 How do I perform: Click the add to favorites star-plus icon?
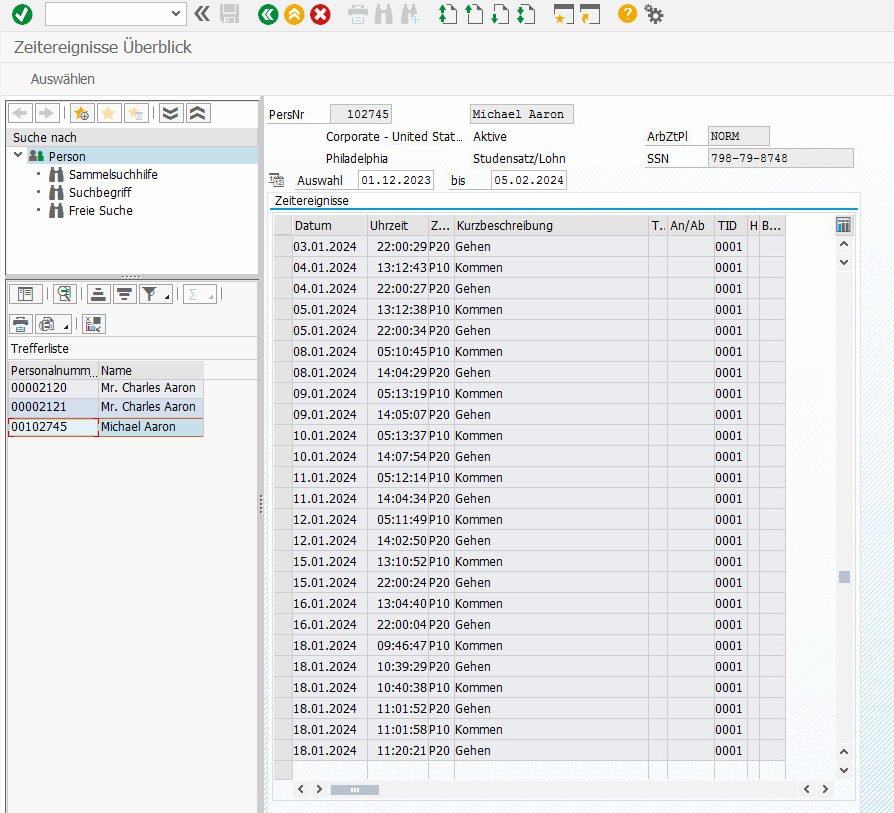[82, 113]
